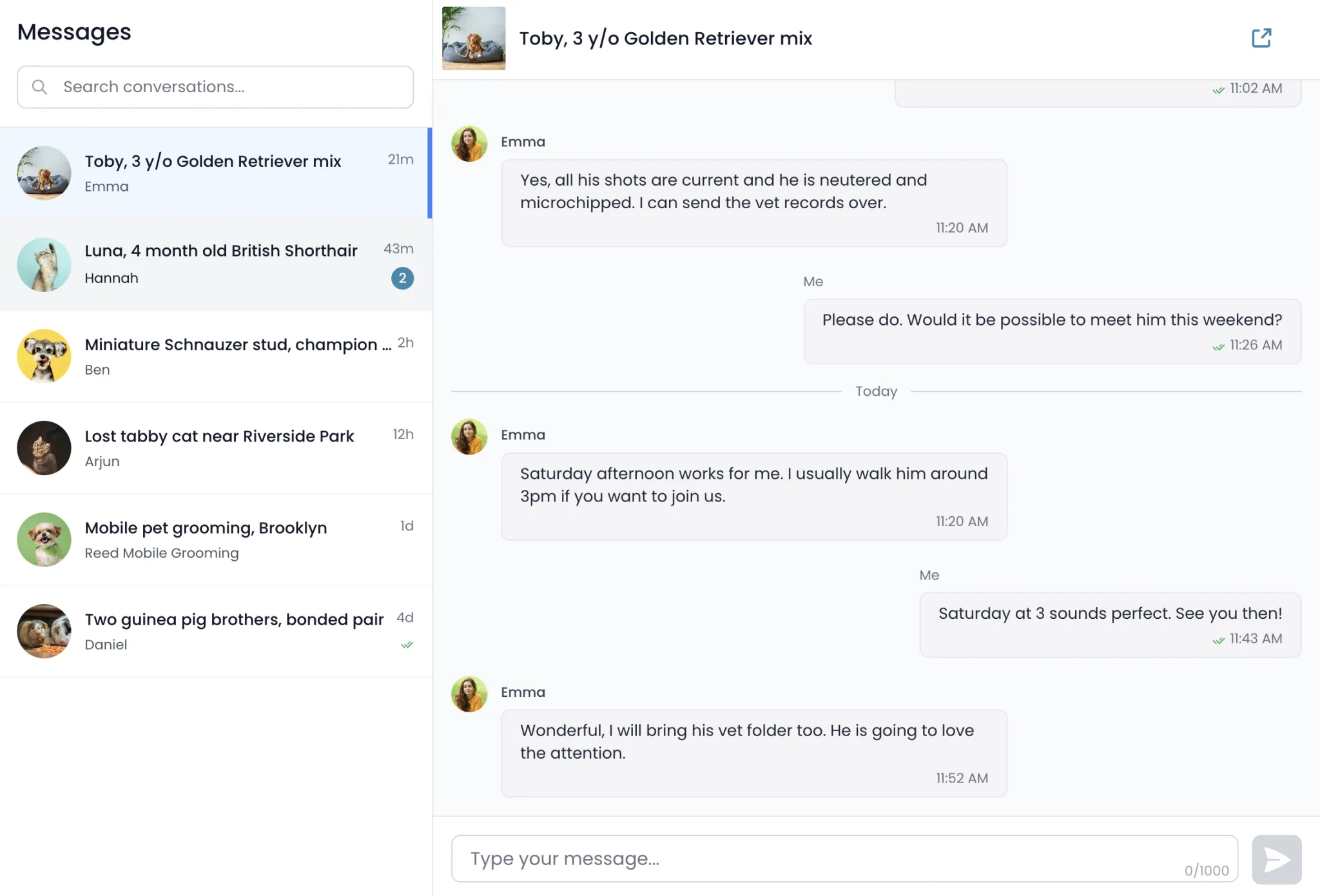The image size is (1320, 896).
Task: Focus the Type your message box
Action: coord(844,859)
